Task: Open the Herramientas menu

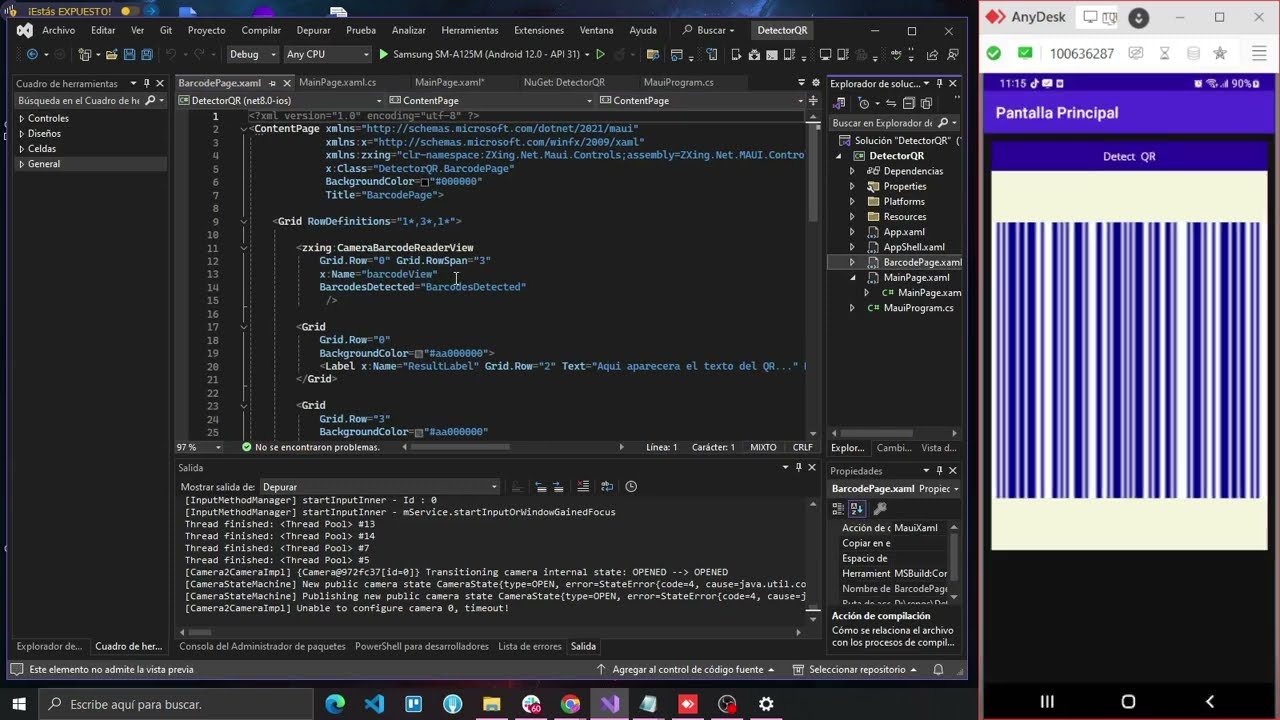Action: pos(470,30)
